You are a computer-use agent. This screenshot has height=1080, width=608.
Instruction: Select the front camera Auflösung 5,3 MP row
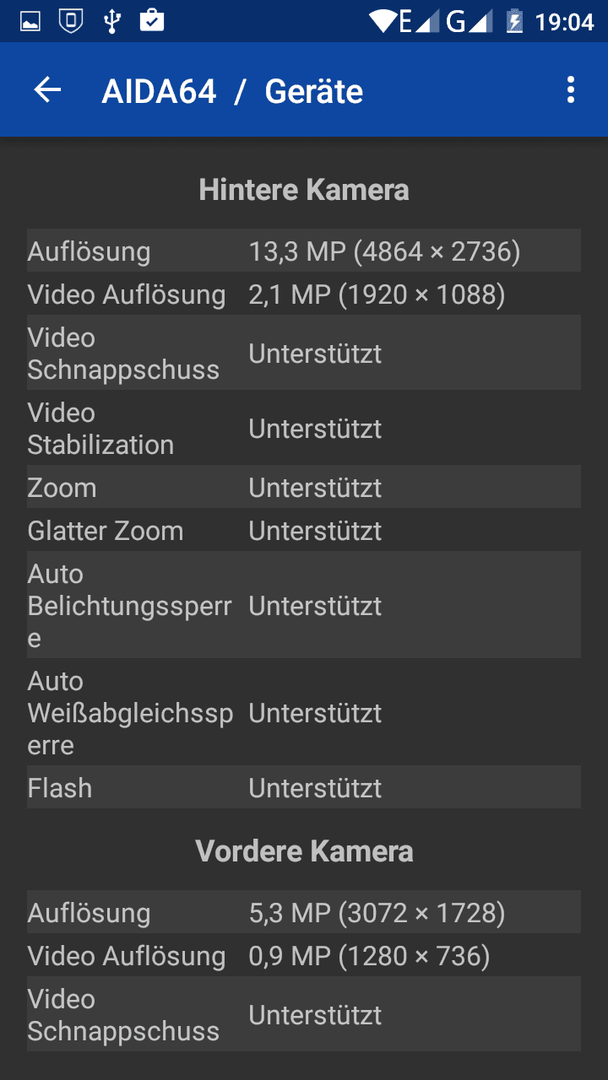(x=304, y=913)
